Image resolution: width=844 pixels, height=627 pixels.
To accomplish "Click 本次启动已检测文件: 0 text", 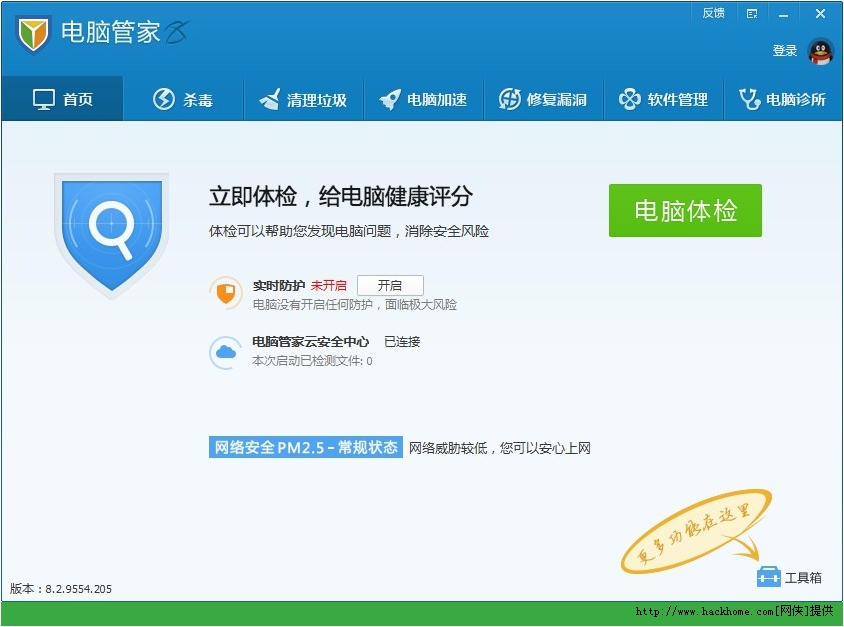I will 312,361.
